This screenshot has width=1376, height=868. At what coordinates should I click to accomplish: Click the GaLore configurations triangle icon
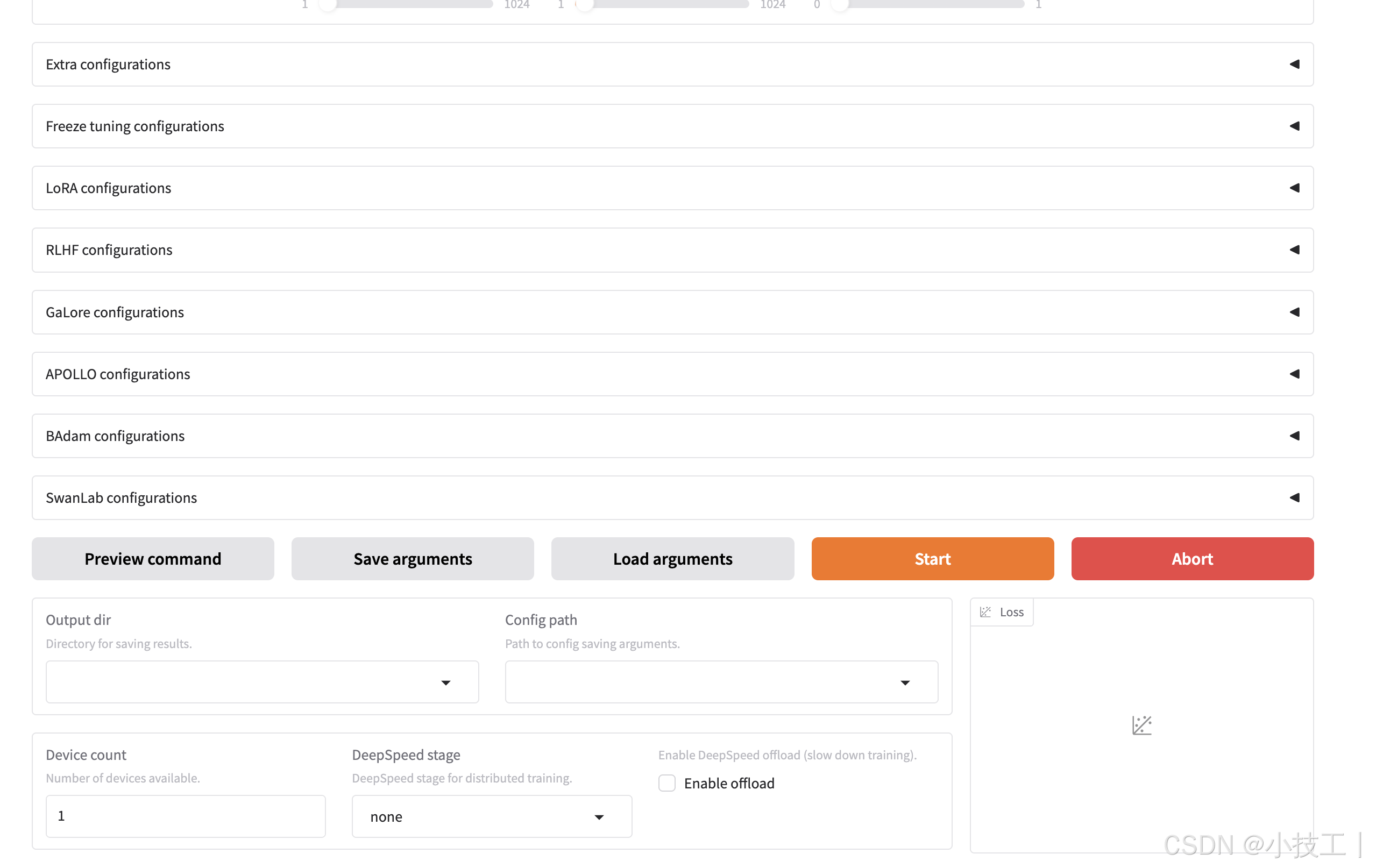[1294, 312]
